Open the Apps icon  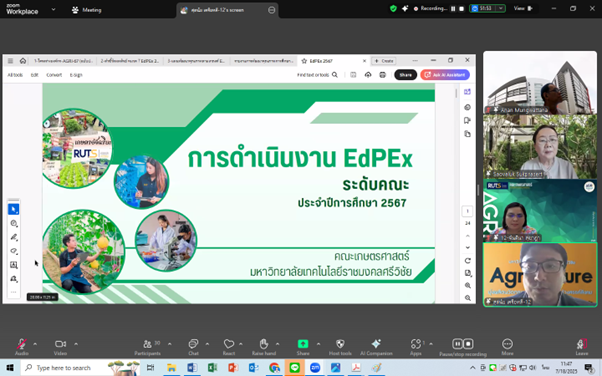click(416, 343)
